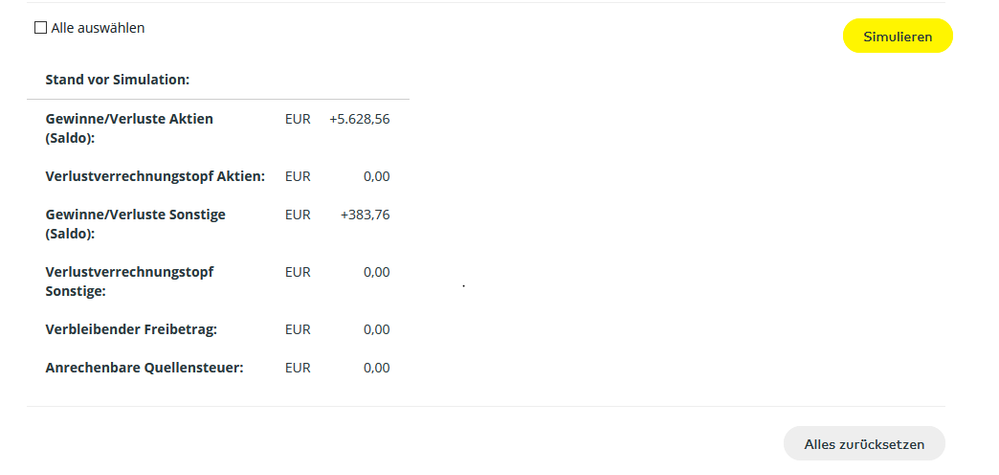999x475 pixels.
Task: Click the Anrechenbare Quellensteuer 0,00 value
Action: 377,367
